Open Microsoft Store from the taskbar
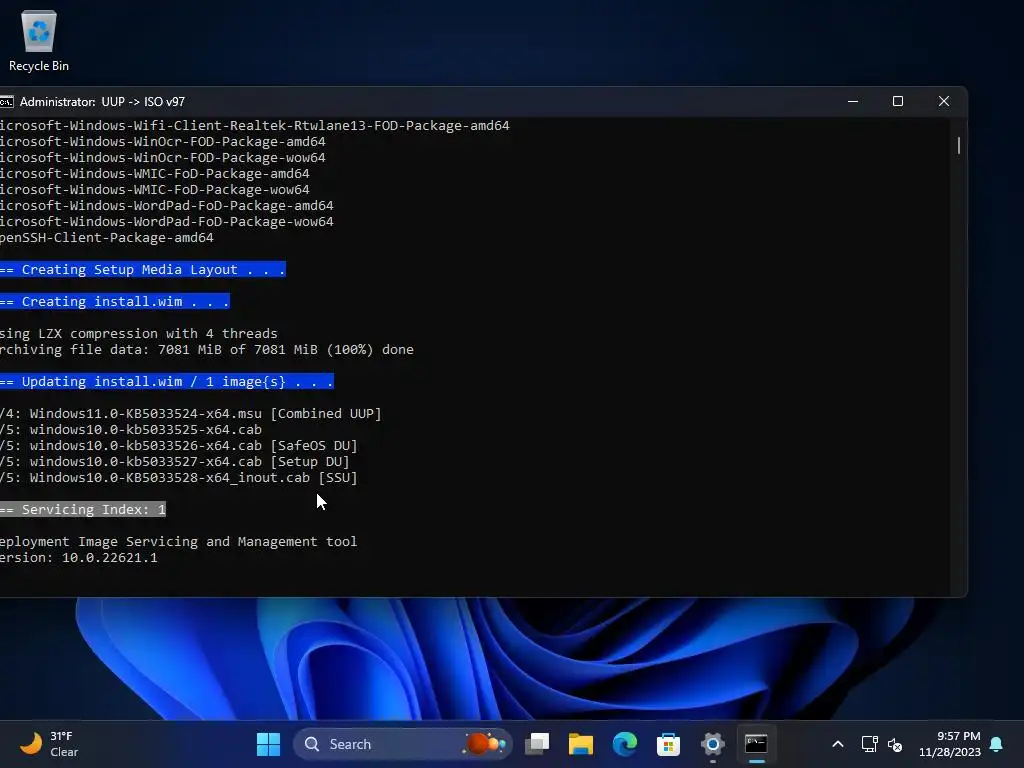Image resolution: width=1024 pixels, height=768 pixels. pos(668,744)
